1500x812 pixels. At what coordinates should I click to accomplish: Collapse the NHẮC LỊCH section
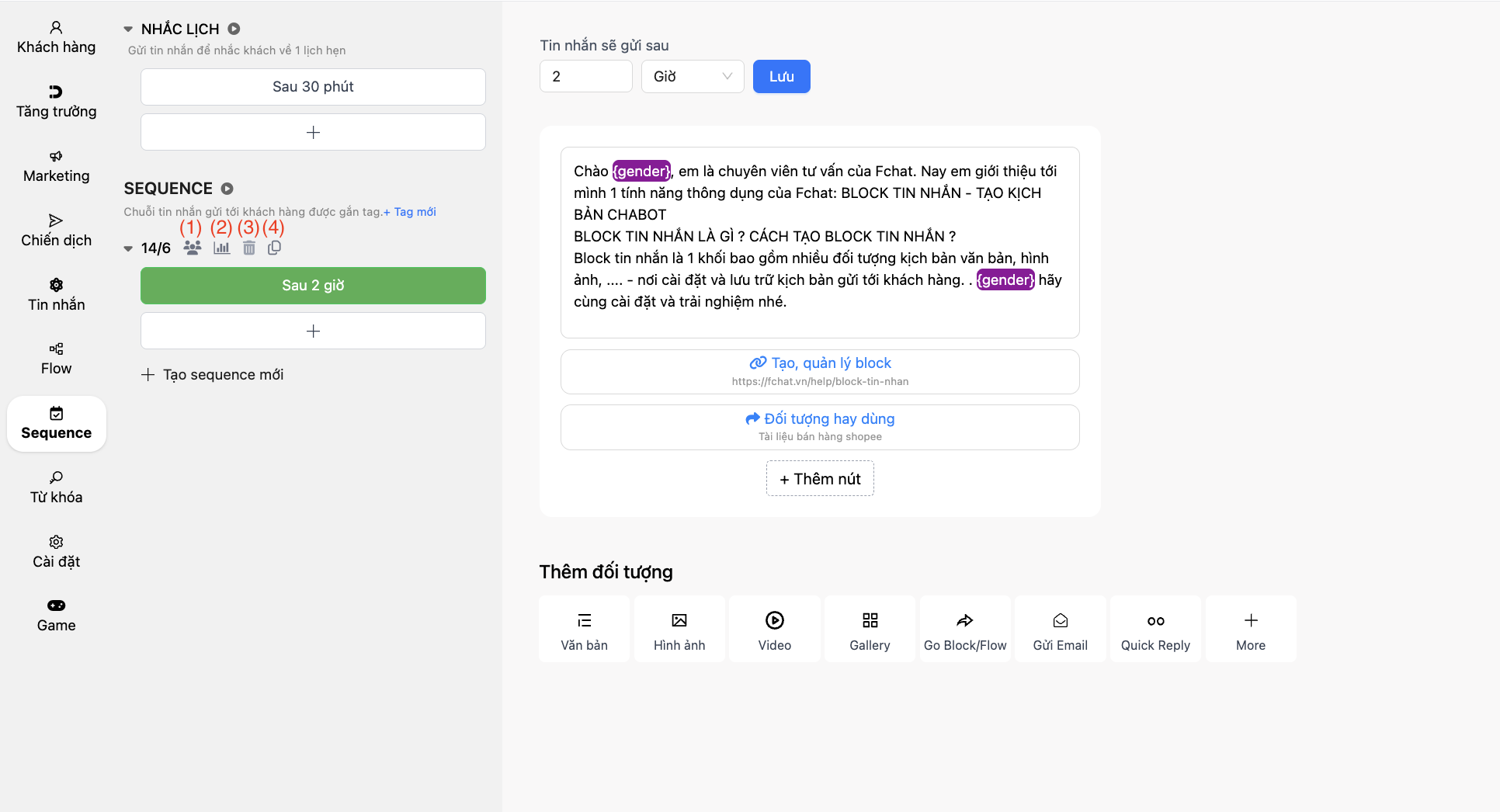[x=128, y=29]
